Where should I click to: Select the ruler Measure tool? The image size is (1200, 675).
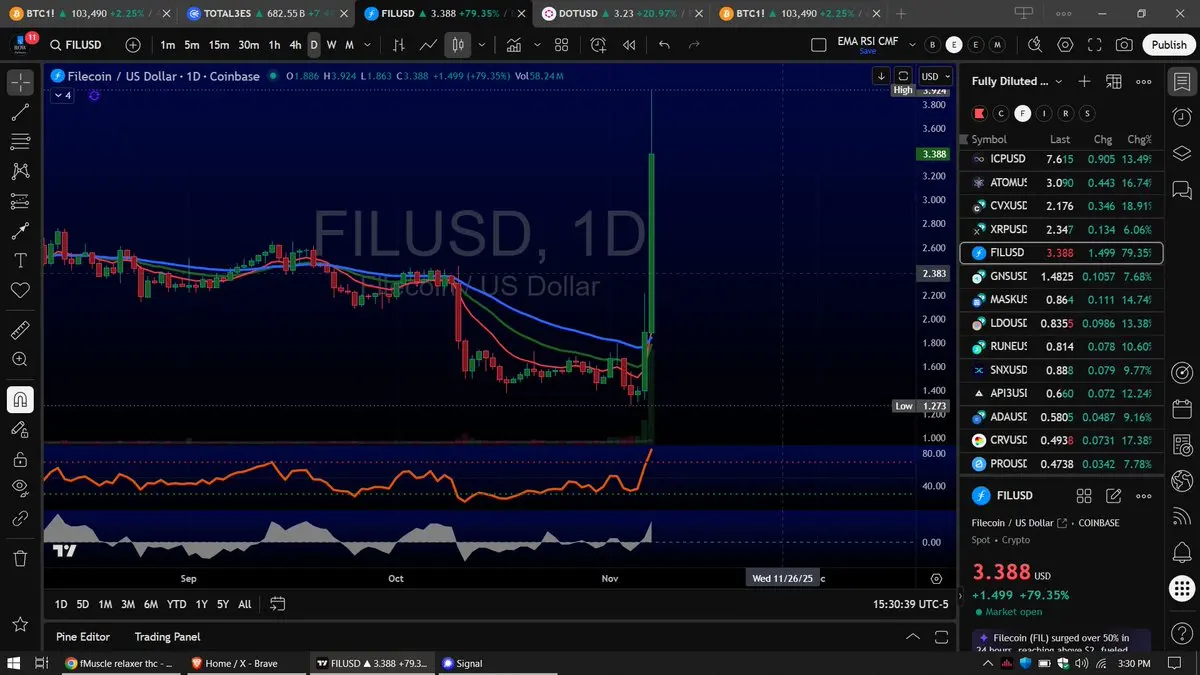(20, 329)
